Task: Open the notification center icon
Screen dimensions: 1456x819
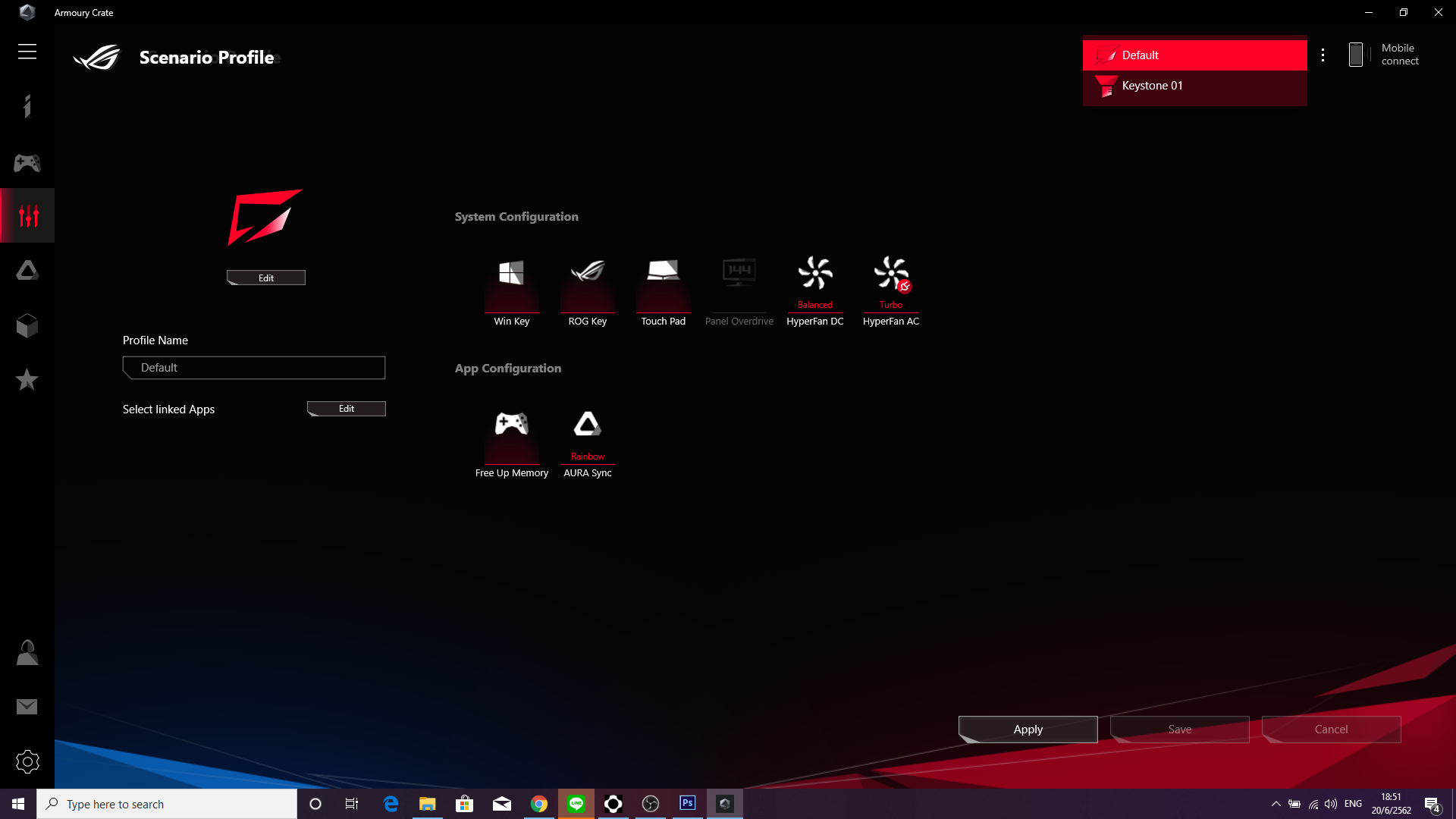Action: click(x=1432, y=805)
